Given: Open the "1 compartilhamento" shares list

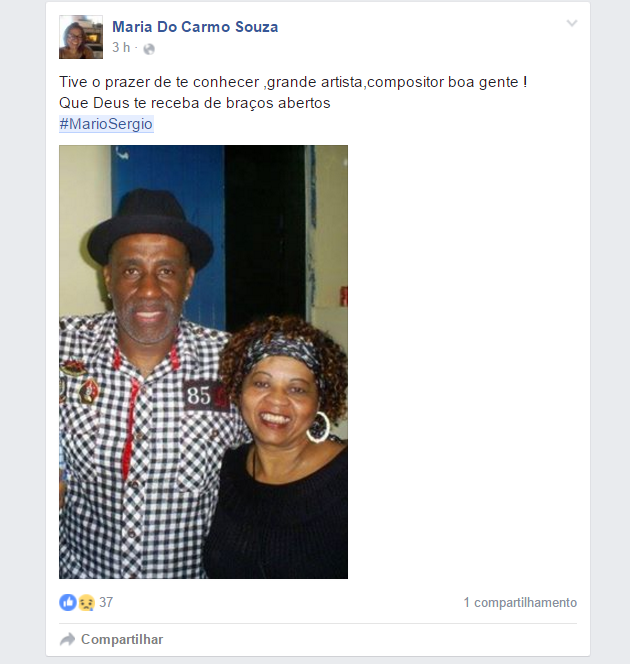Looking at the screenshot, I should click(520, 603).
